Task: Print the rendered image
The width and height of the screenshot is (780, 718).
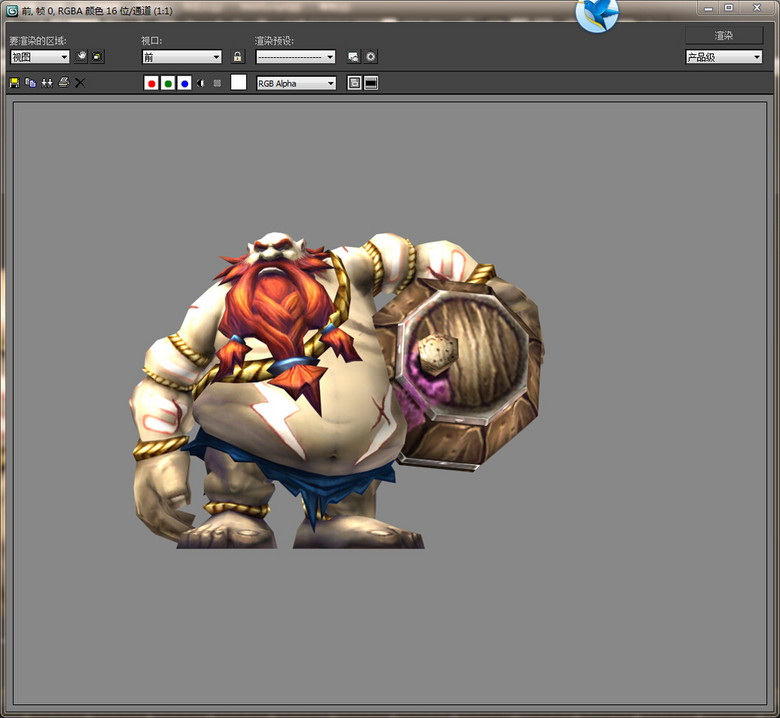Action: 64,83
